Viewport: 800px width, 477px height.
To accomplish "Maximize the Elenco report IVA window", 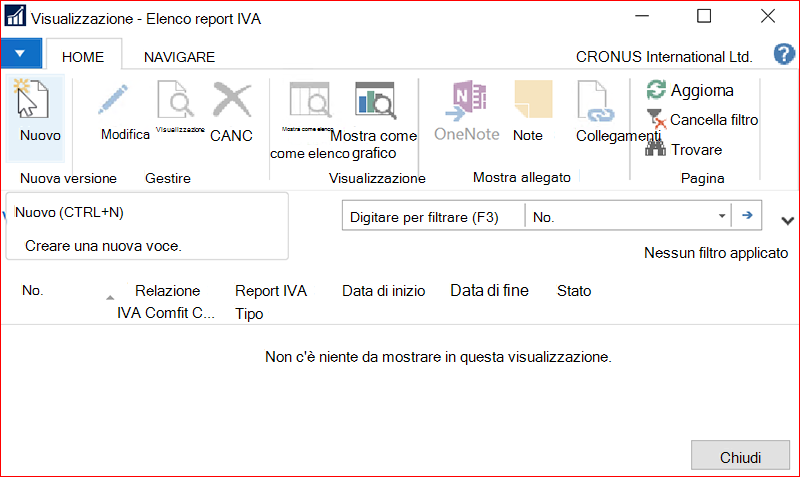I will click(x=704, y=16).
